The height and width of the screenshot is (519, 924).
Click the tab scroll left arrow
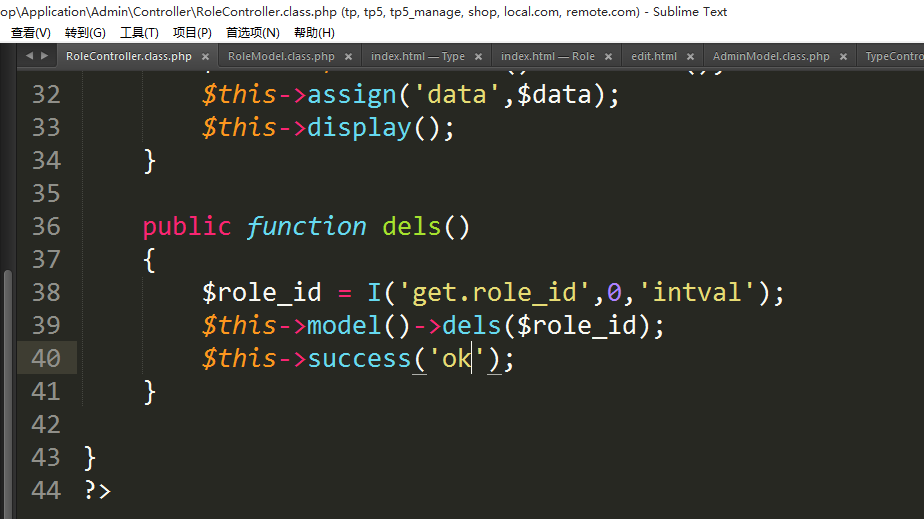(29, 57)
